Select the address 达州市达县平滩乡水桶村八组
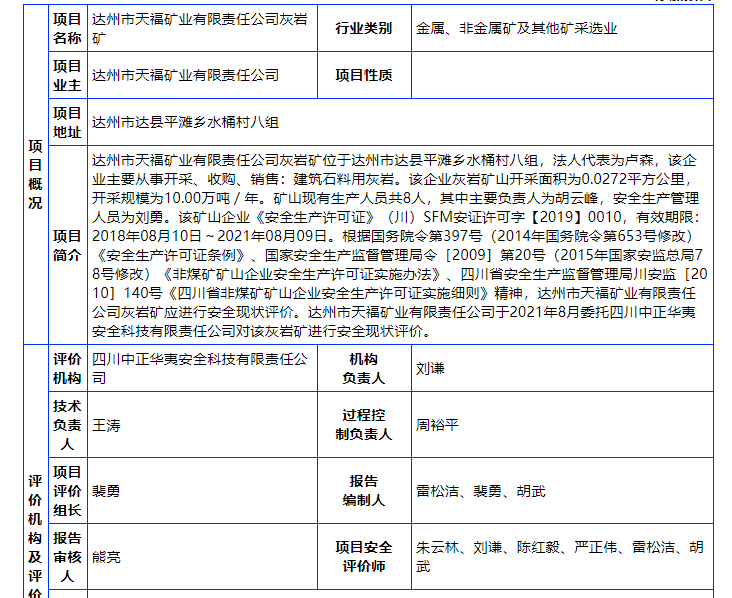 click(185, 123)
